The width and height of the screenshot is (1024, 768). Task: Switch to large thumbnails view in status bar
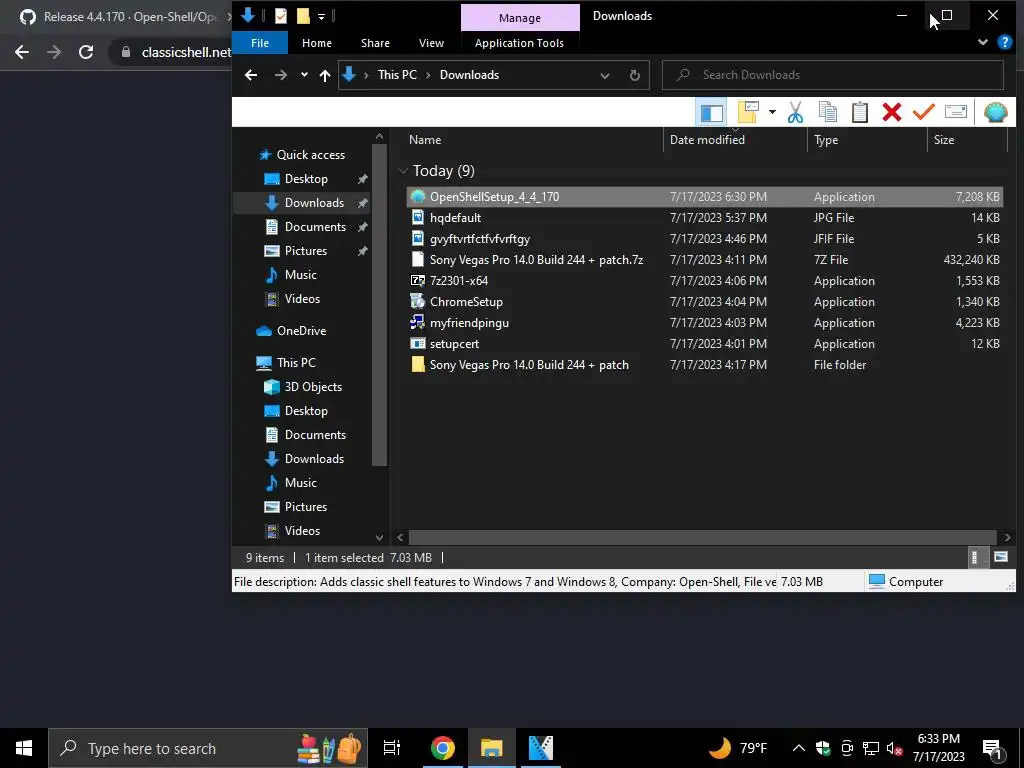[x=1000, y=557]
